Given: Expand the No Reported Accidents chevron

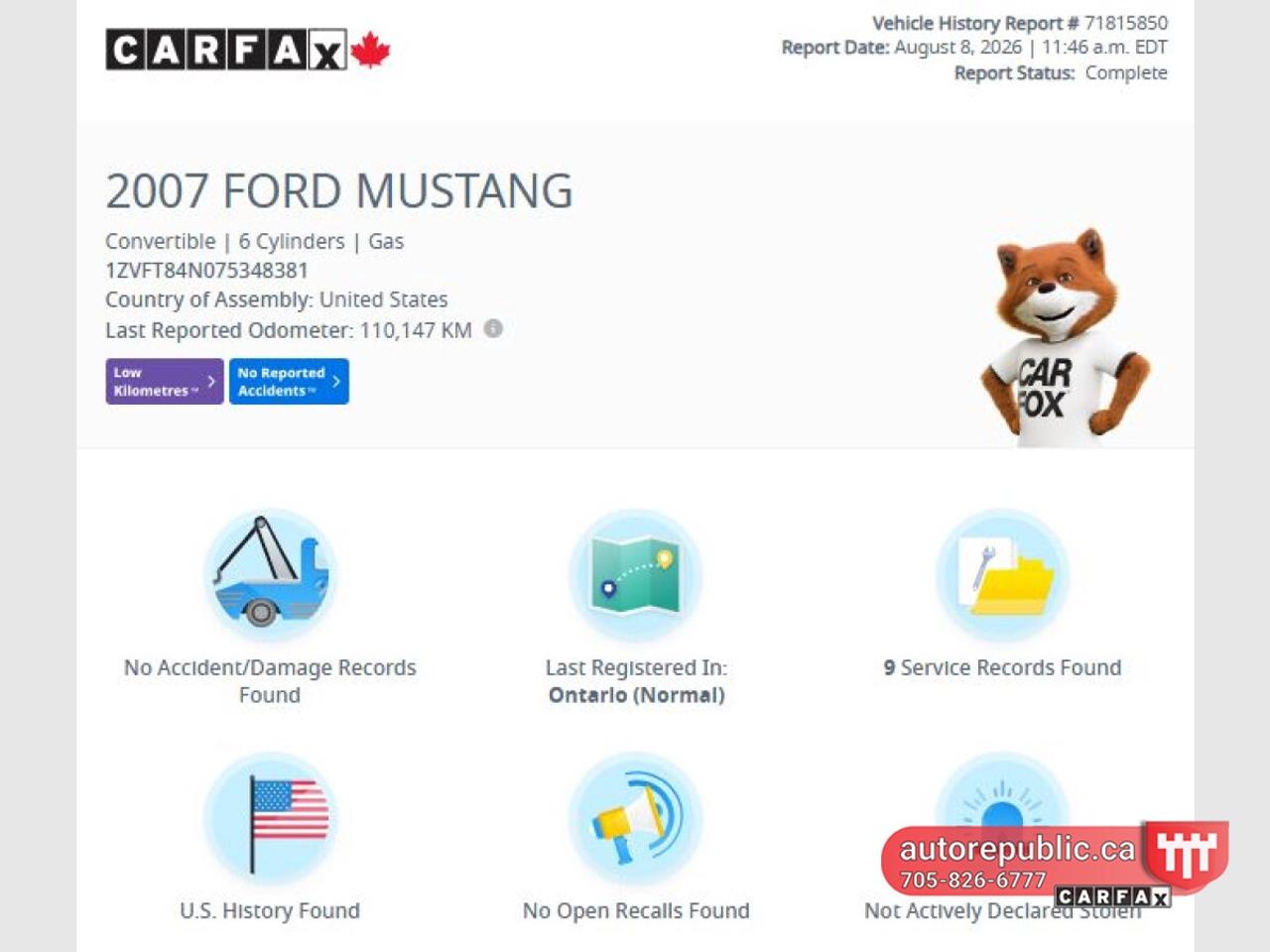Looking at the screenshot, I should coord(336,381).
